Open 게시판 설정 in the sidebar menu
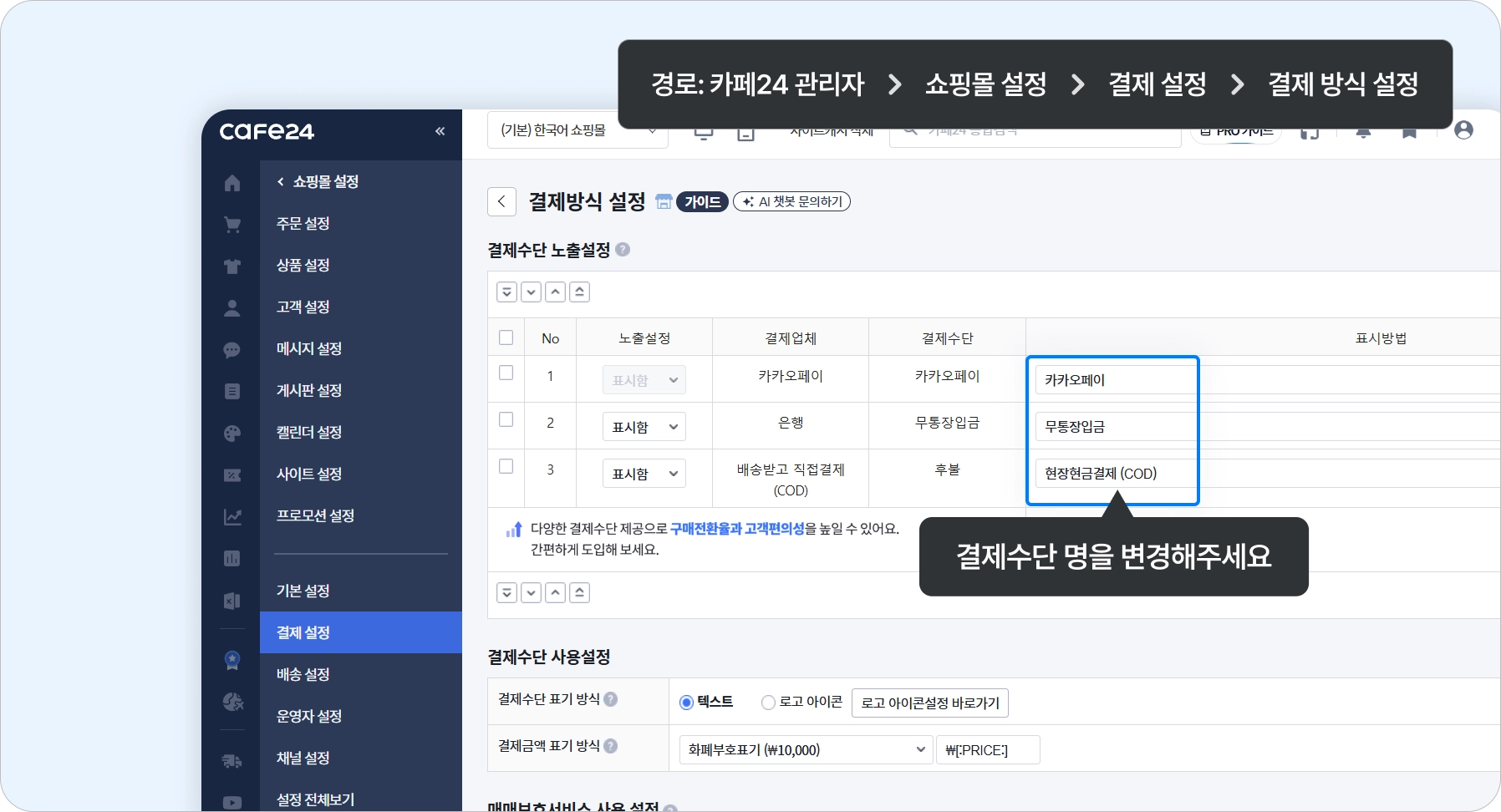1501x812 pixels. tap(309, 390)
